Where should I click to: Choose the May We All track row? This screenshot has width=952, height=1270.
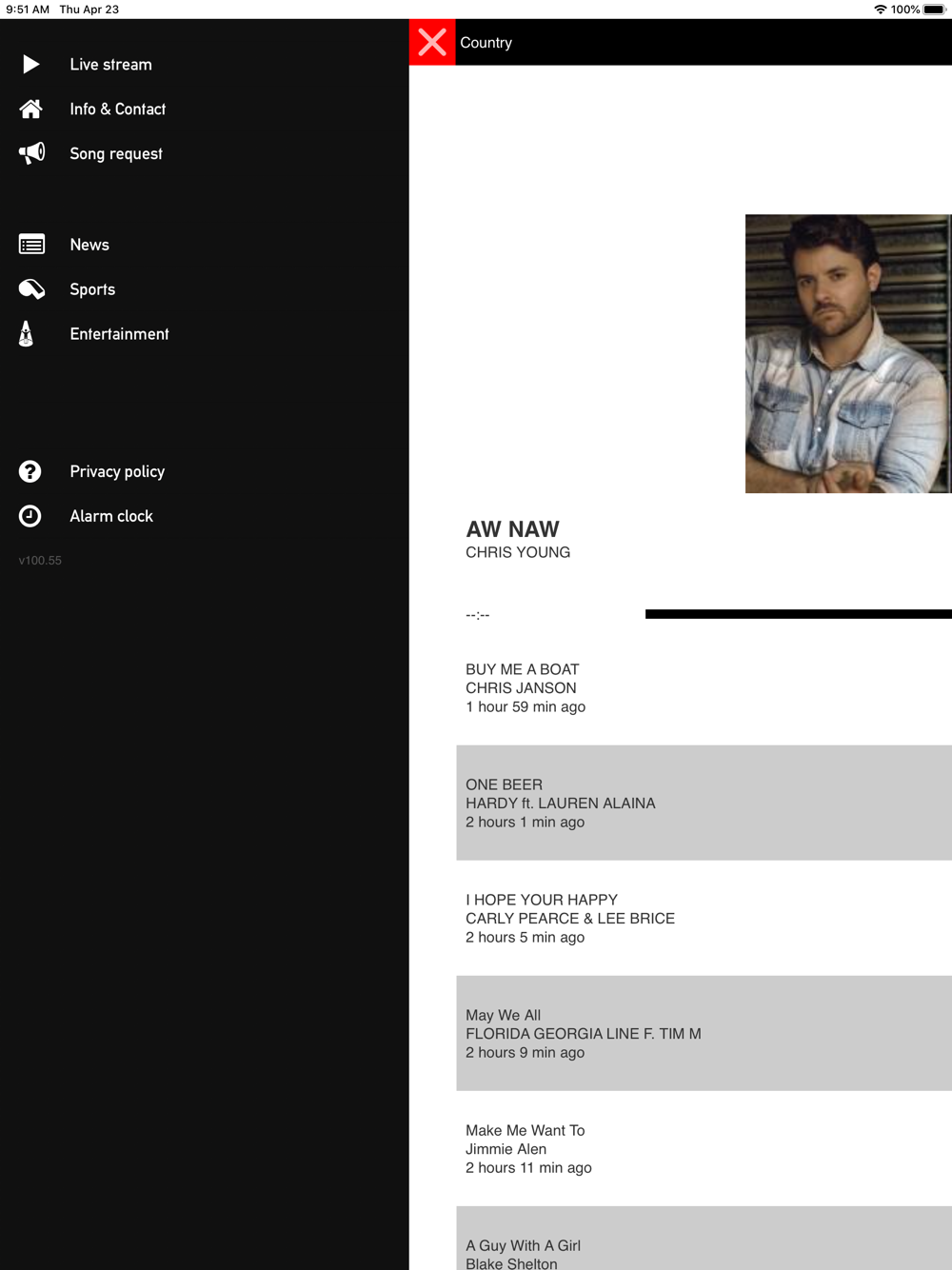point(704,1033)
